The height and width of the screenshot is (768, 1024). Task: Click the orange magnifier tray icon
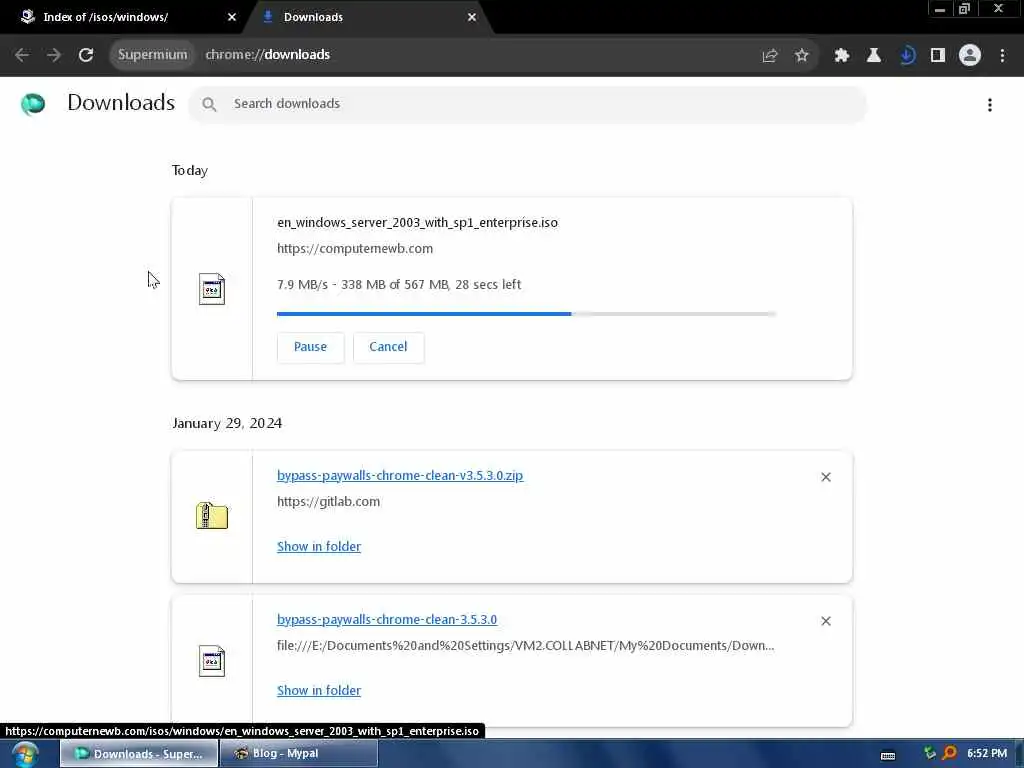tap(950, 753)
